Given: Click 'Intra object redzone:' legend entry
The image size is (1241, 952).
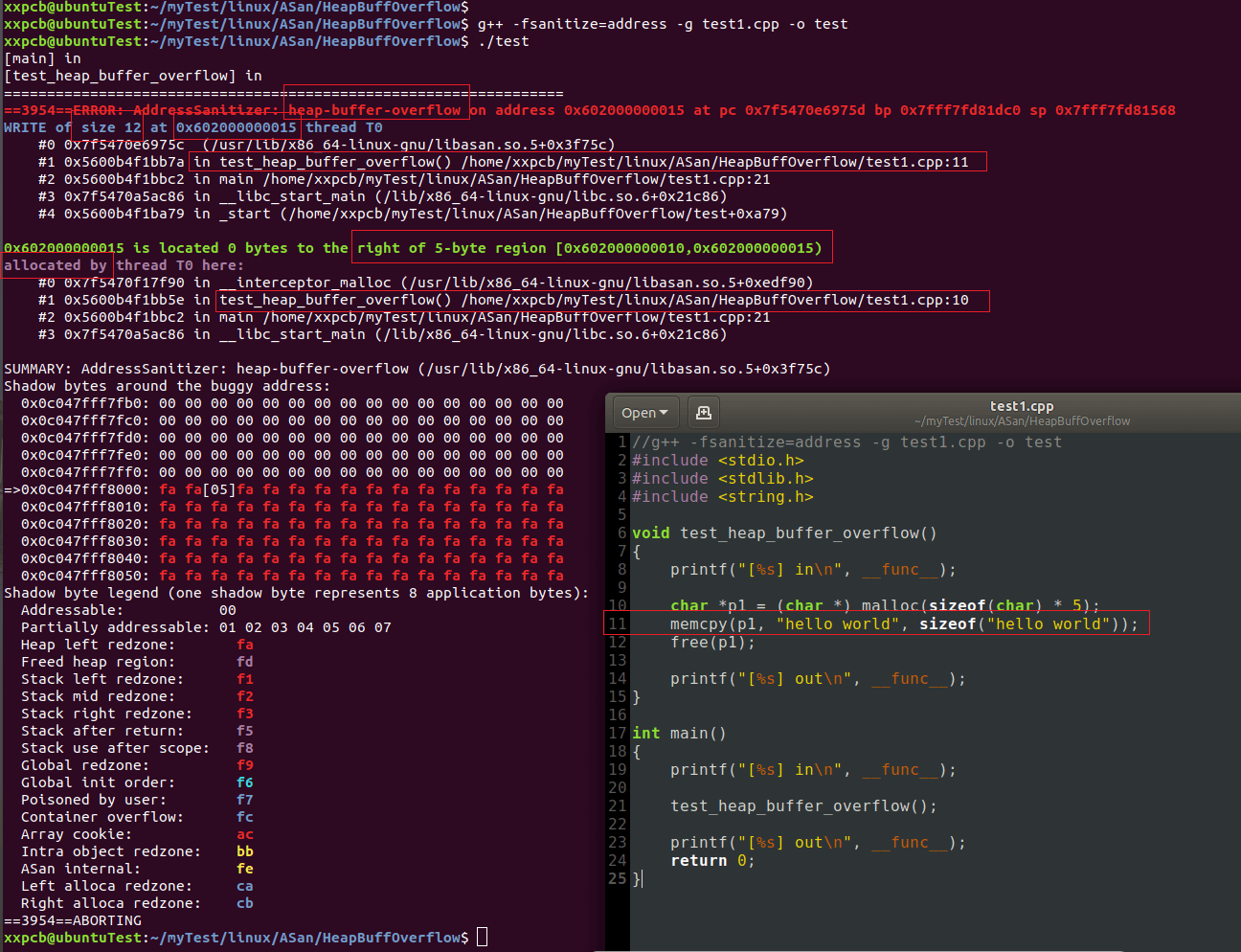Looking at the screenshot, I should [x=137, y=851].
